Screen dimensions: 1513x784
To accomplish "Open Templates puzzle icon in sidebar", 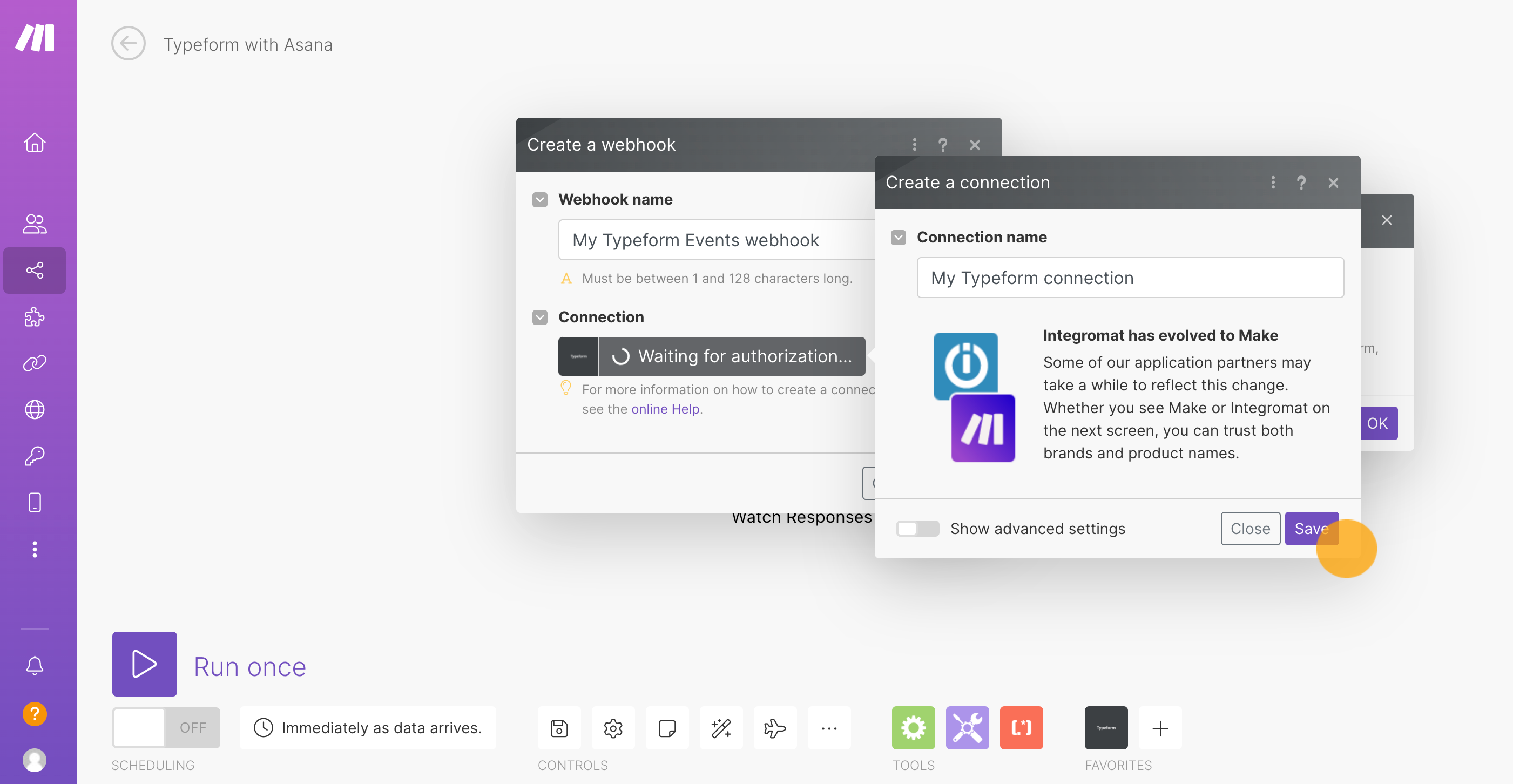I will pos(35,316).
